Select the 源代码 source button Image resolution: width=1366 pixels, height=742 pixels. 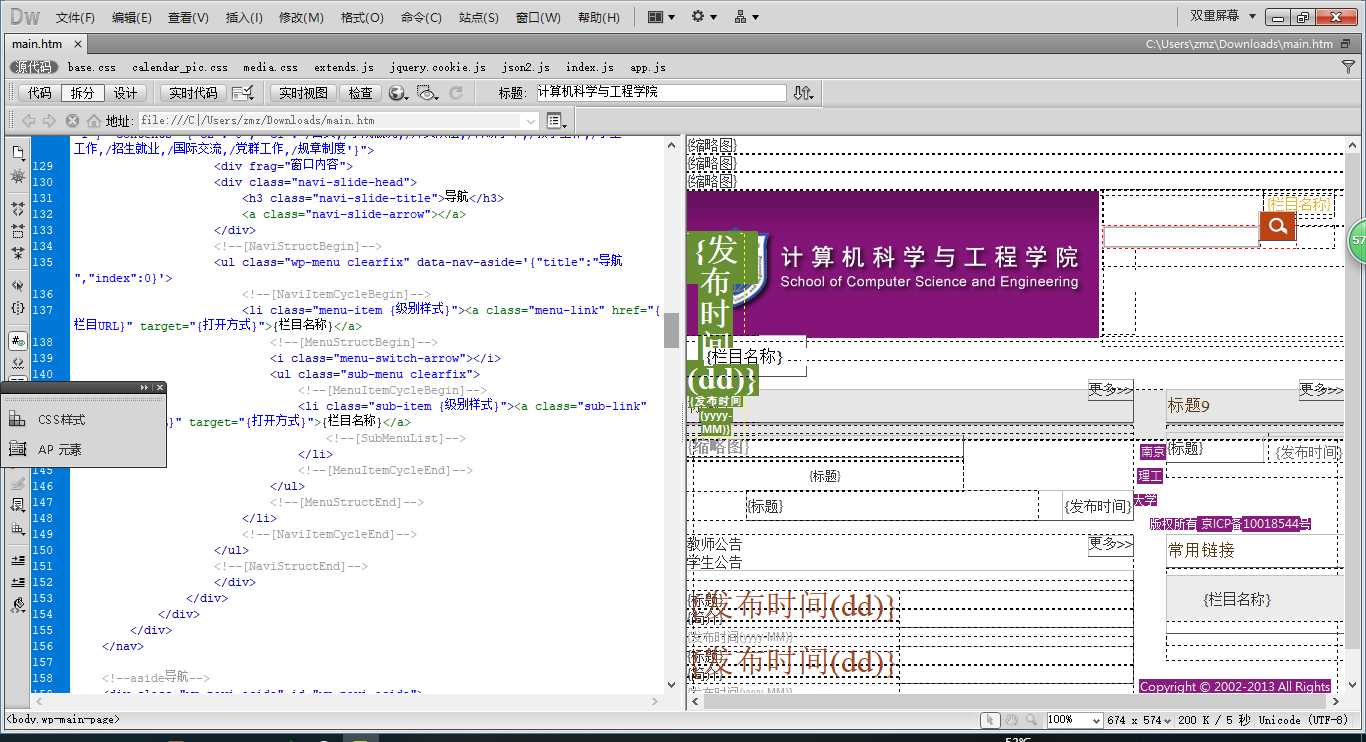32,67
